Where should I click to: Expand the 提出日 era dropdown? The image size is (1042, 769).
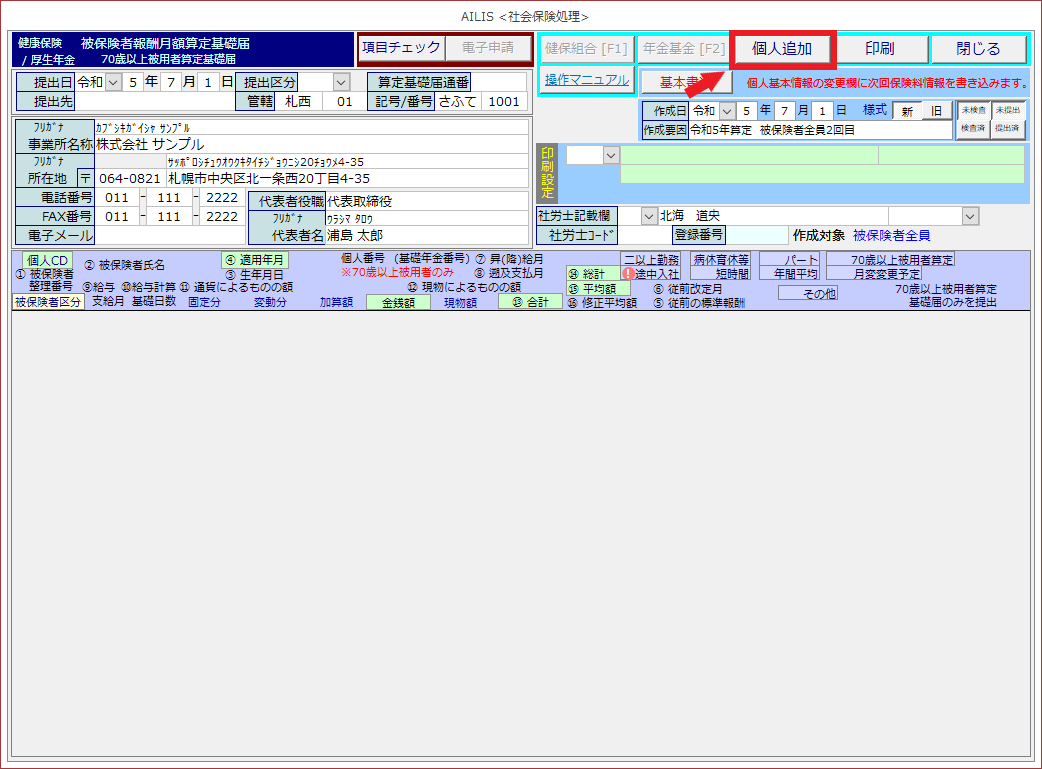coord(112,82)
